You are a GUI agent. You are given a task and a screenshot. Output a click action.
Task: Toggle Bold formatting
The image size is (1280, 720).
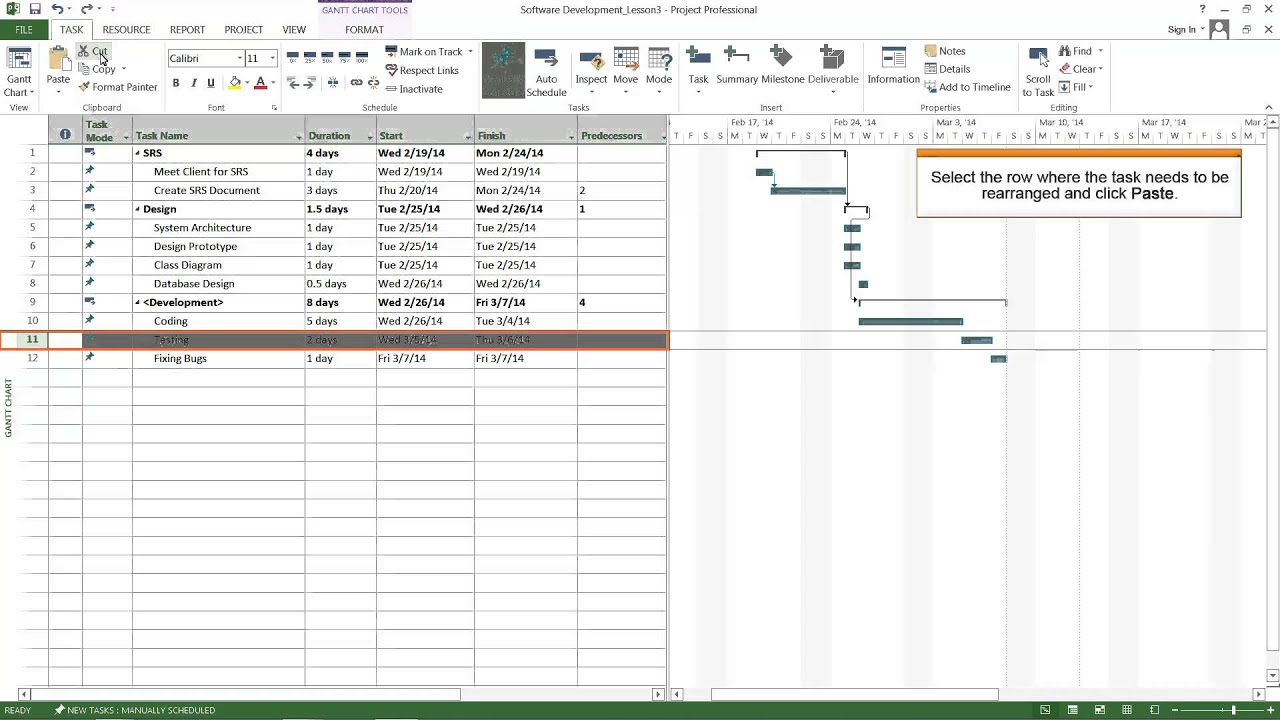click(x=176, y=83)
